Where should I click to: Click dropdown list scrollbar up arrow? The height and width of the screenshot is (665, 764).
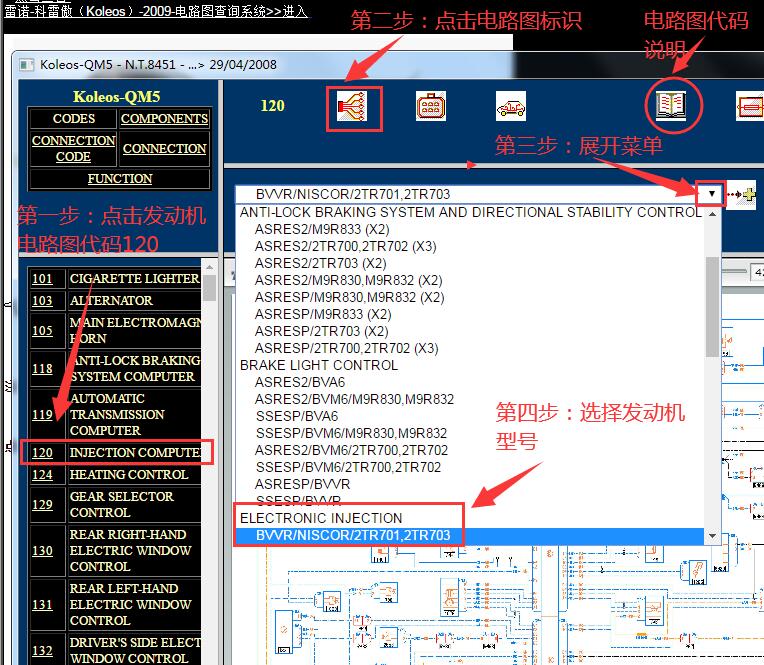coord(712,213)
